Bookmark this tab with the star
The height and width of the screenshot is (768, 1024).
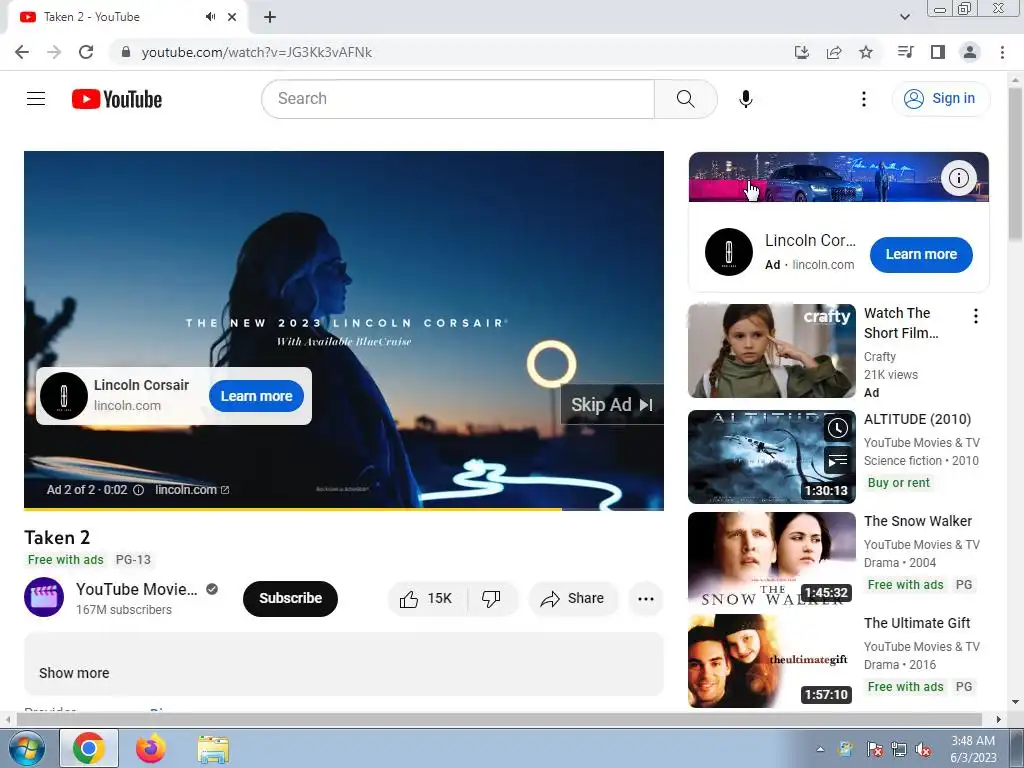pos(866,52)
